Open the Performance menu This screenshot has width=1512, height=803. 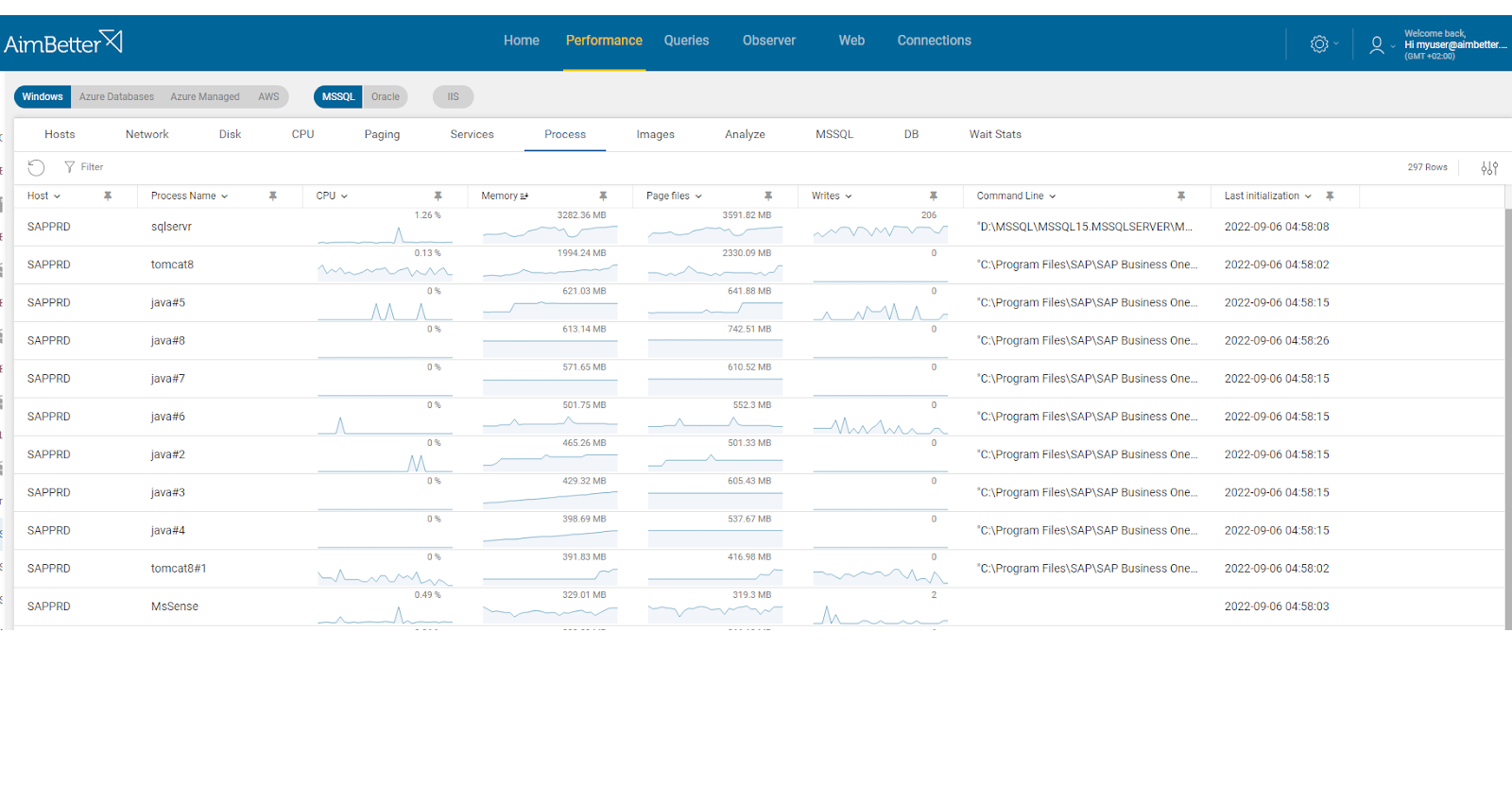[x=604, y=41]
